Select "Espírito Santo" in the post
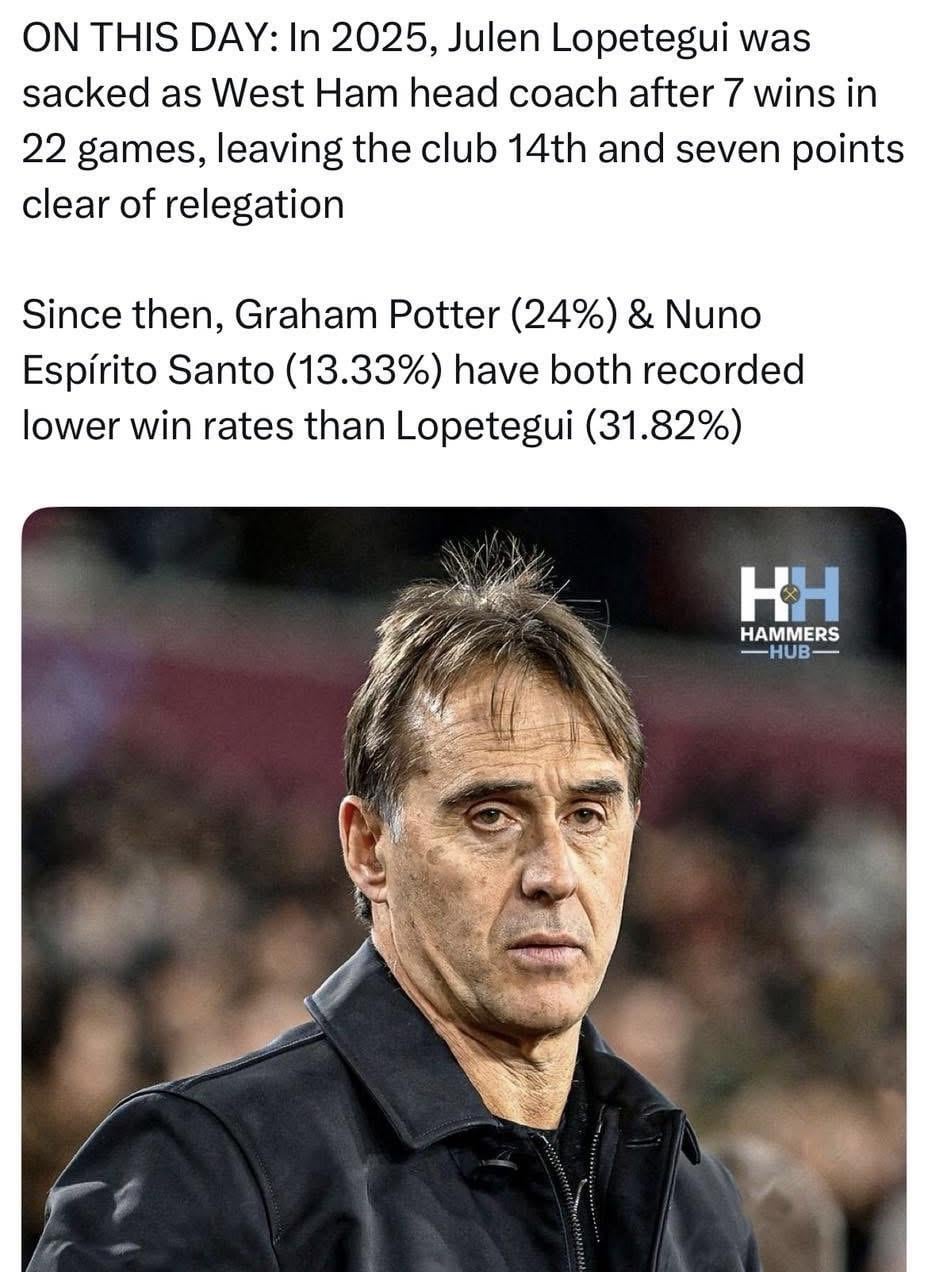This screenshot has width=928, height=1272. pos(148,371)
